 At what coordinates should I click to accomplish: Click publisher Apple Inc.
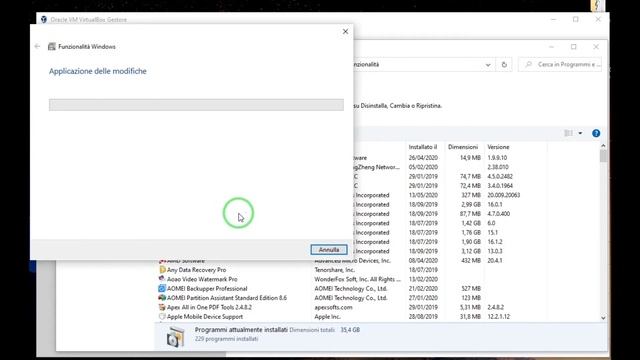[328, 317]
